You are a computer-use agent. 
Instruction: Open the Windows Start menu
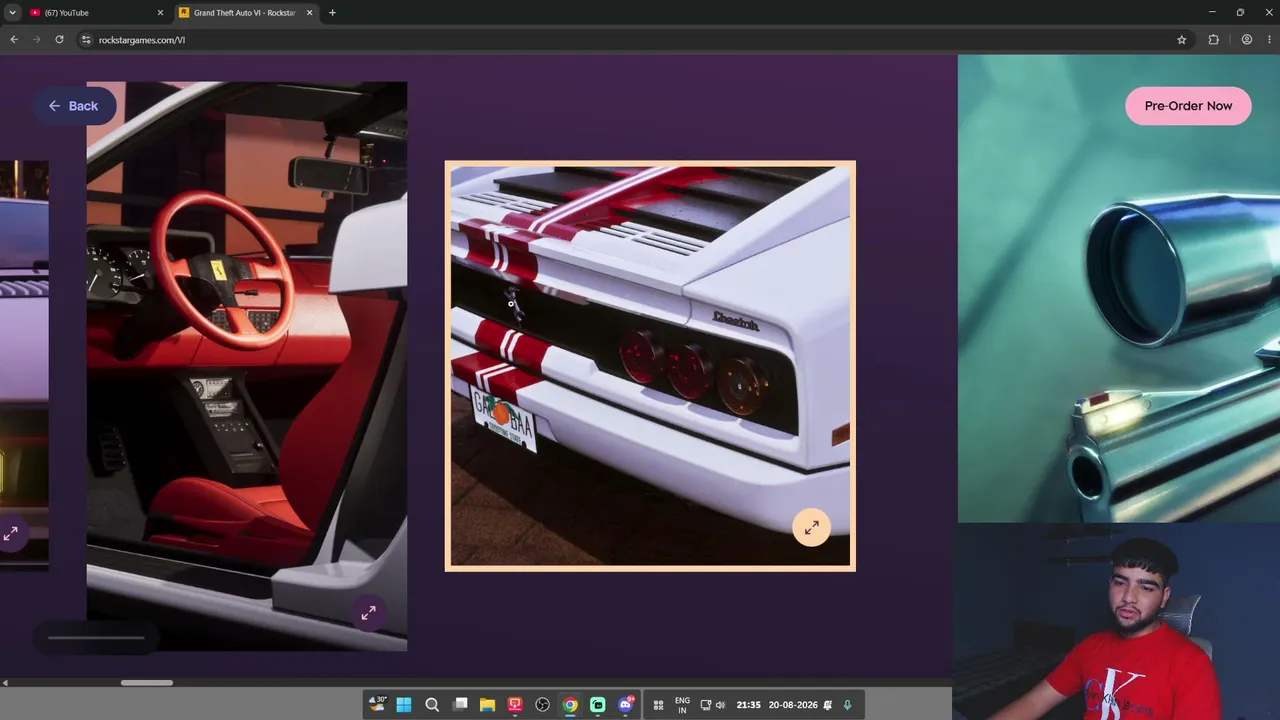coord(404,705)
